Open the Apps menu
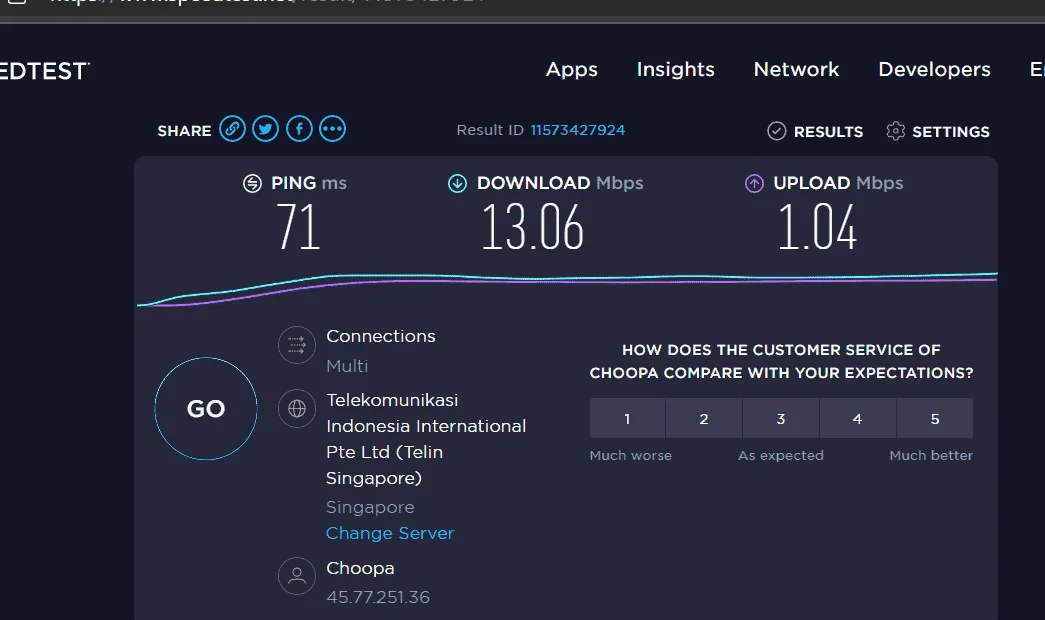 (572, 70)
